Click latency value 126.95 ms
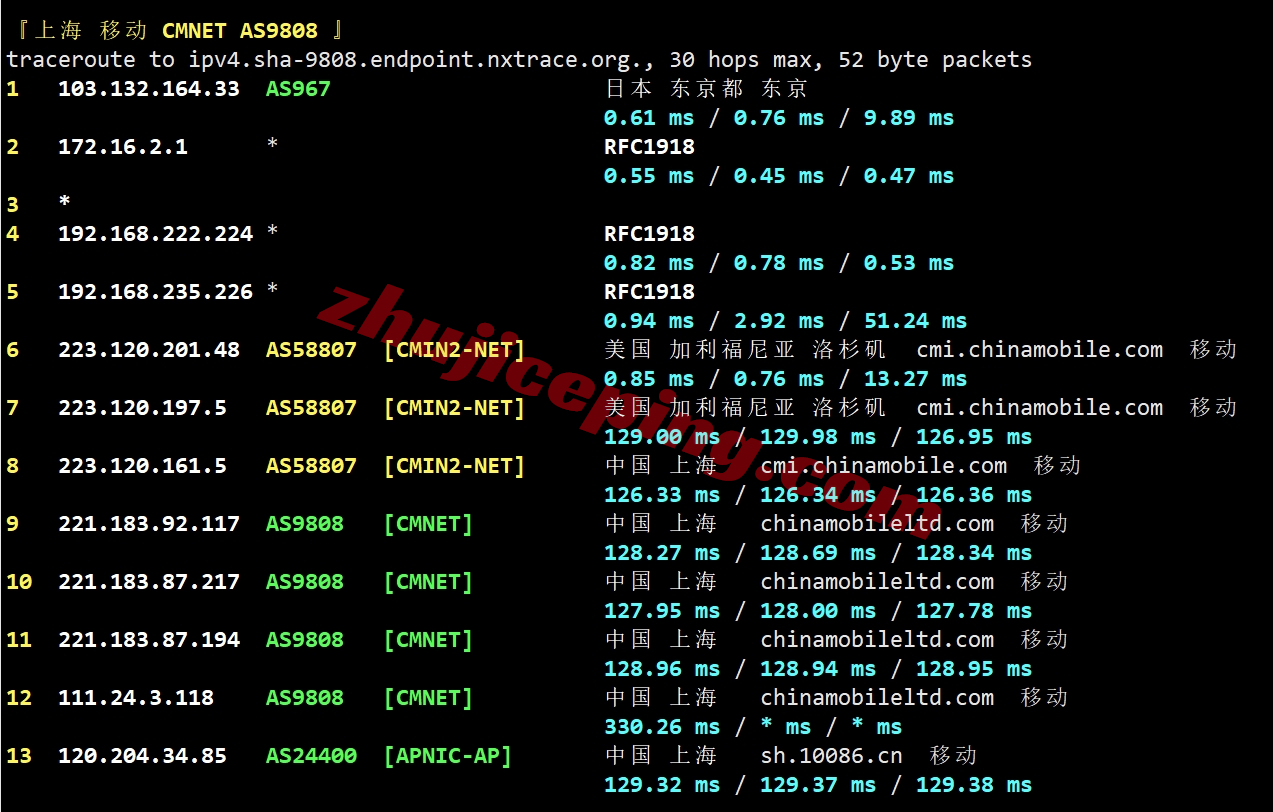 [x=974, y=437]
